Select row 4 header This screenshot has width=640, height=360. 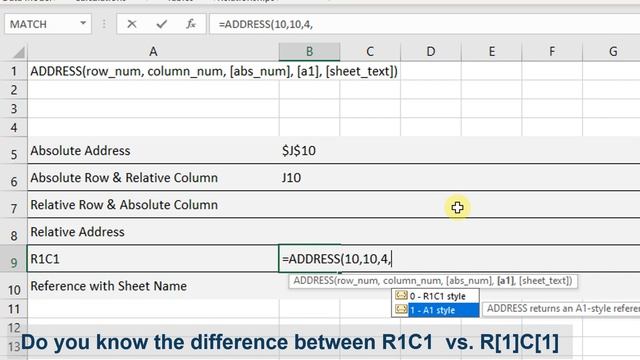pos(13,127)
